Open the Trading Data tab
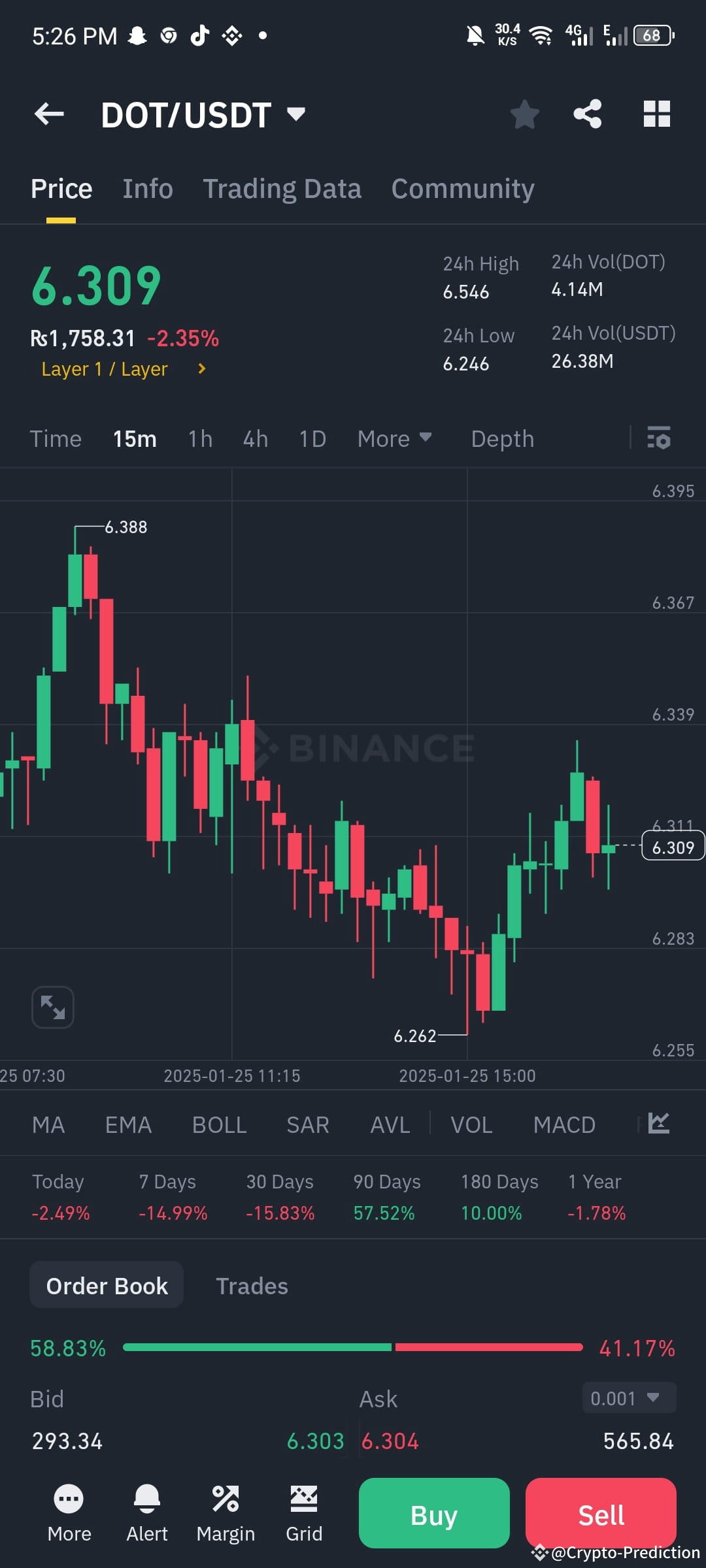Viewport: 706px width, 1568px height. coord(282,189)
